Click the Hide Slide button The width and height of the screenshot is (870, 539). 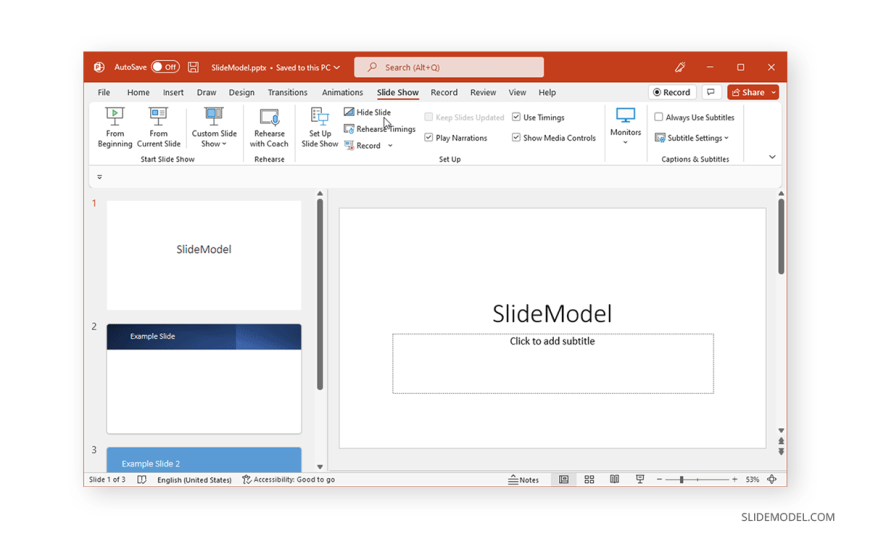tap(367, 112)
